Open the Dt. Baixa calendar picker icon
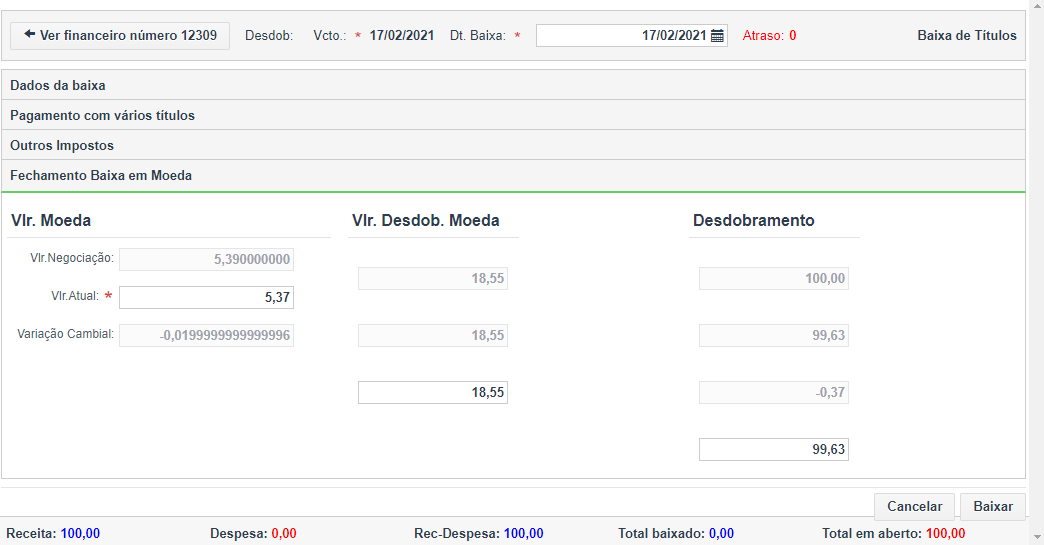Viewport: 1044px width, 545px height. tap(717, 36)
